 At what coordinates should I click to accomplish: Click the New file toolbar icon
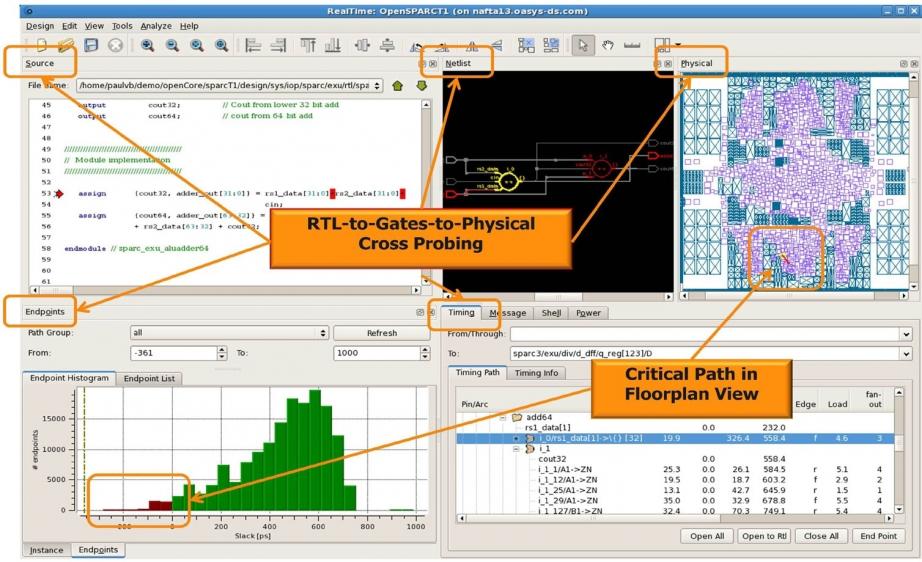(41, 45)
